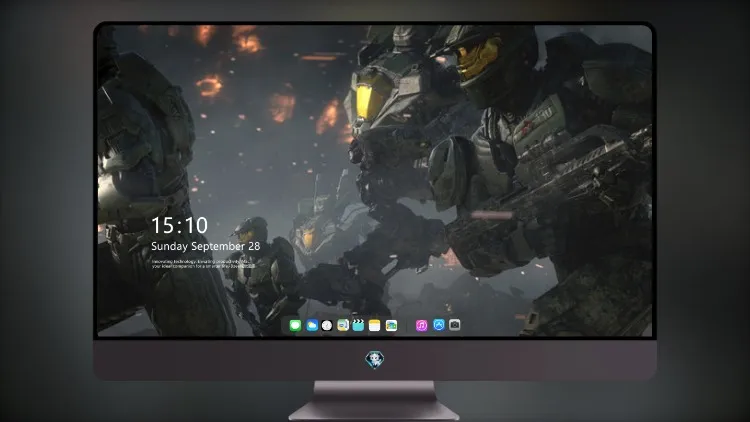The width and height of the screenshot is (750, 422).
Task: Open the Clock app in dock
Action: point(327,326)
